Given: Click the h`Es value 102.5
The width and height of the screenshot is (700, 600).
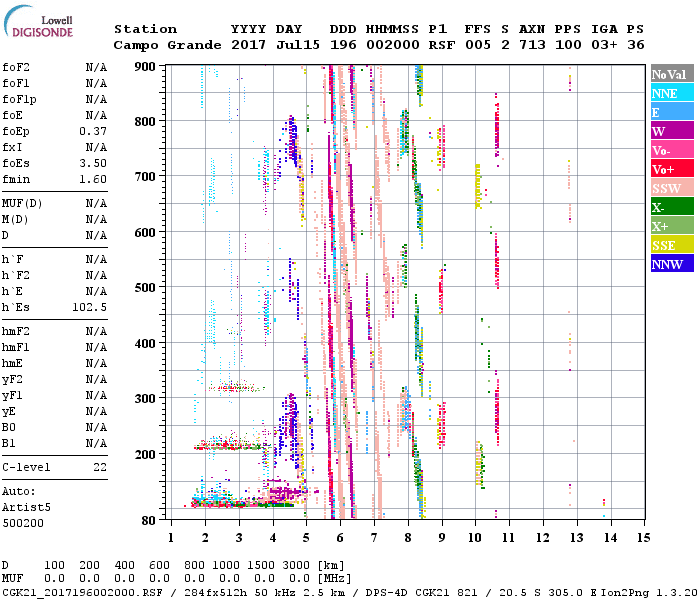Looking at the screenshot, I should point(89,307).
